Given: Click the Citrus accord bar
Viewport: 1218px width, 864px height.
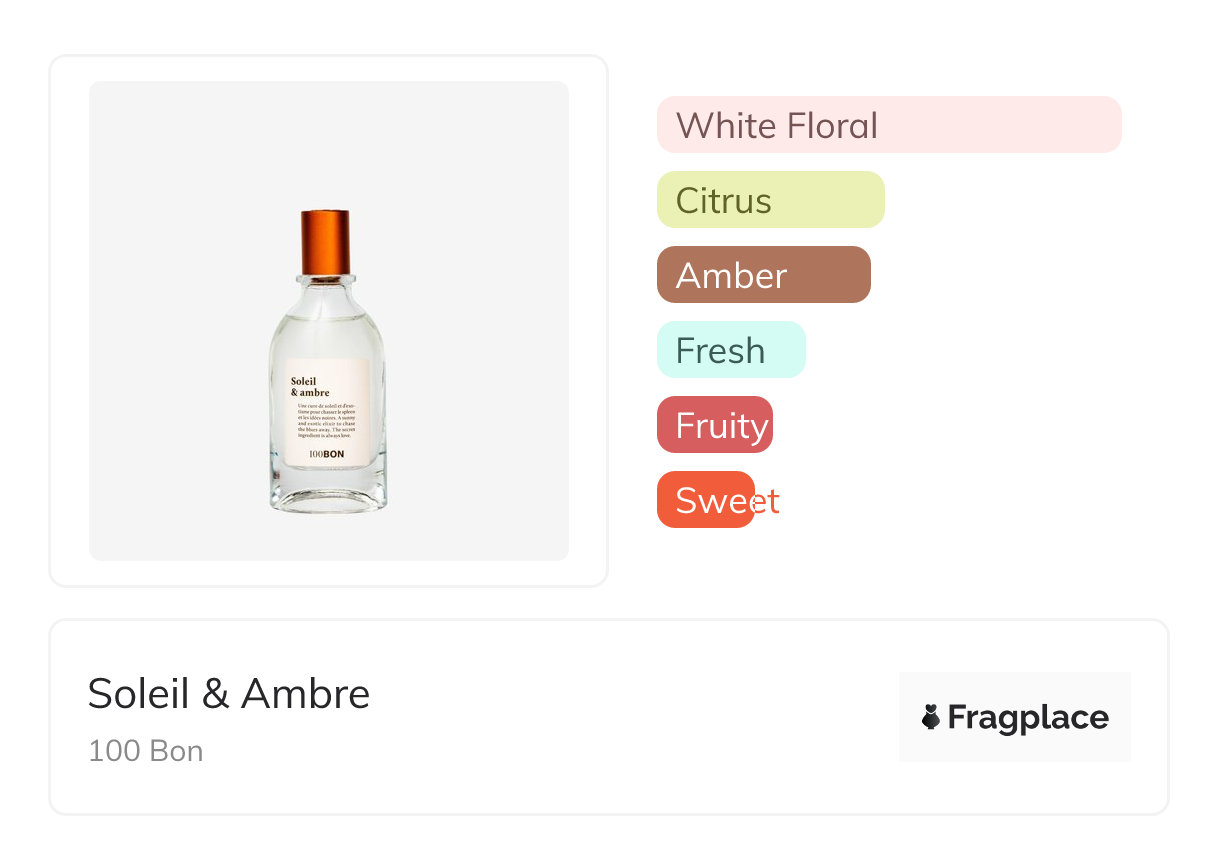Looking at the screenshot, I should [770, 200].
